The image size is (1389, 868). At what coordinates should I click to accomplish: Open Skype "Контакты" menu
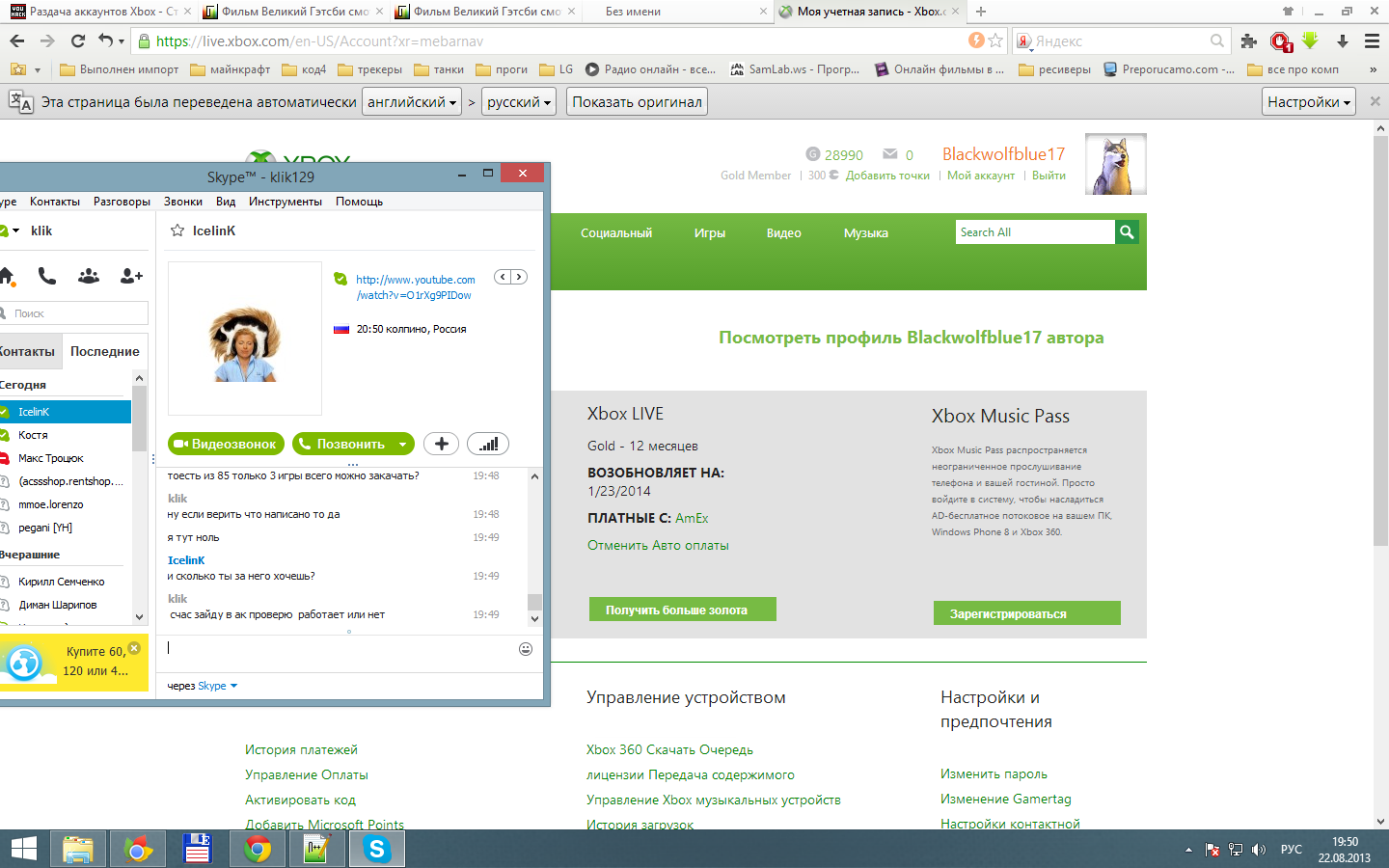(x=55, y=202)
